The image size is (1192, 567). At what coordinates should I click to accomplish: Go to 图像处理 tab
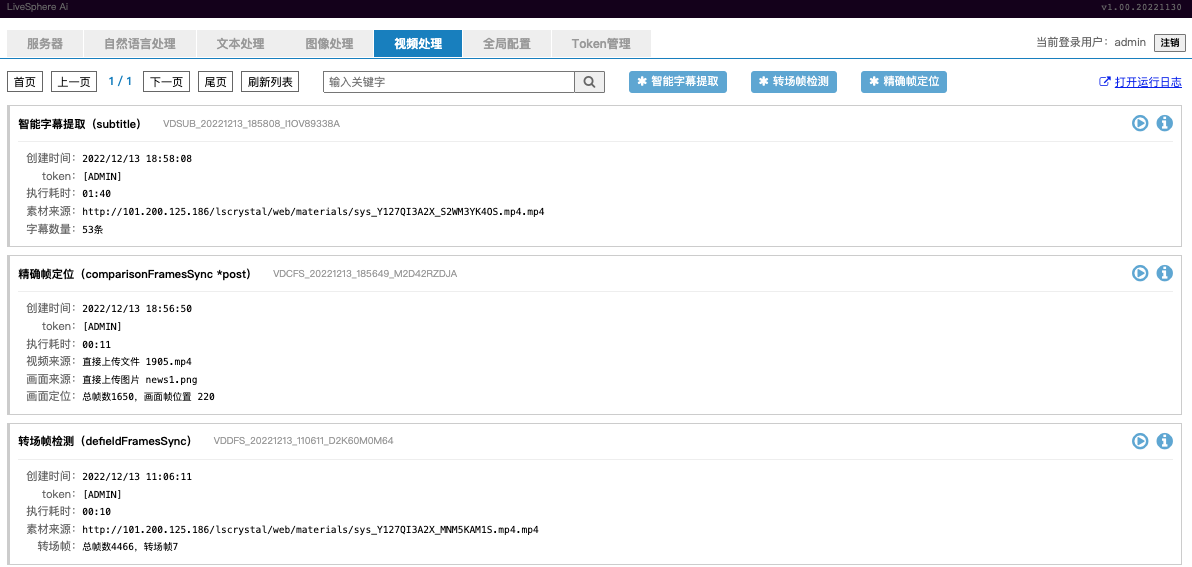pyautogui.click(x=329, y=44)
